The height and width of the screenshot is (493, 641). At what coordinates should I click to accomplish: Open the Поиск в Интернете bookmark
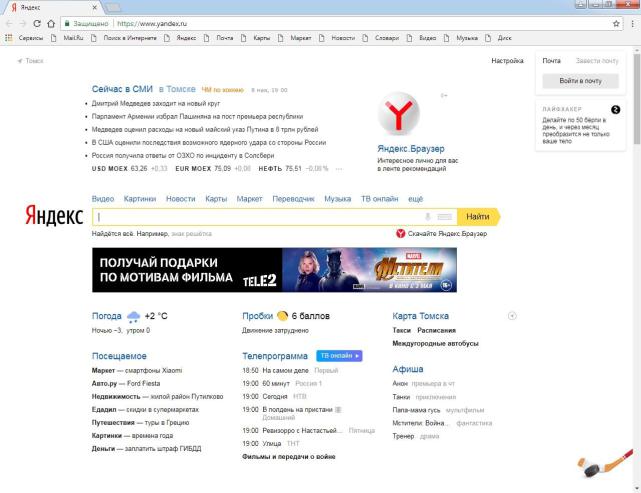tap(130, 38)
